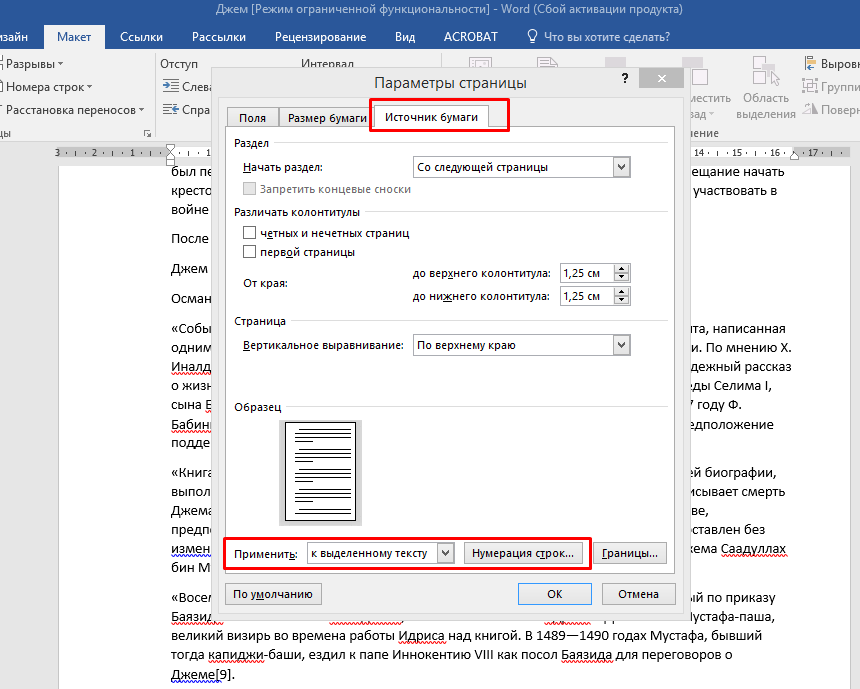Click the Что вы хотите сделать search box
This screenshot has height=689, width=860.
pos(607,37)
